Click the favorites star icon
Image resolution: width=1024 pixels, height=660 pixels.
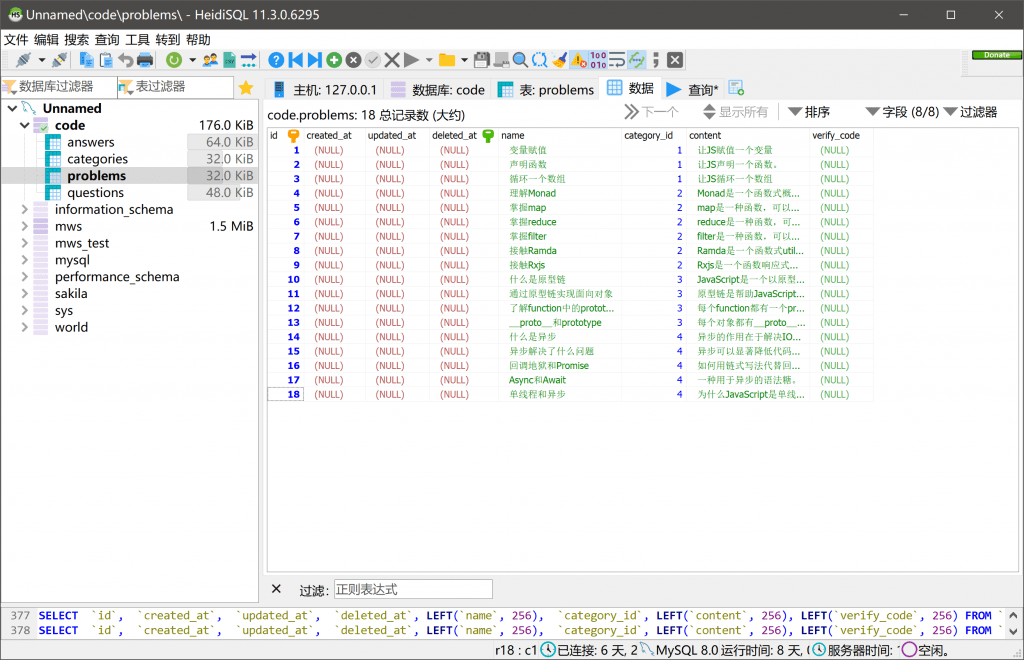[x=246, y=87]
